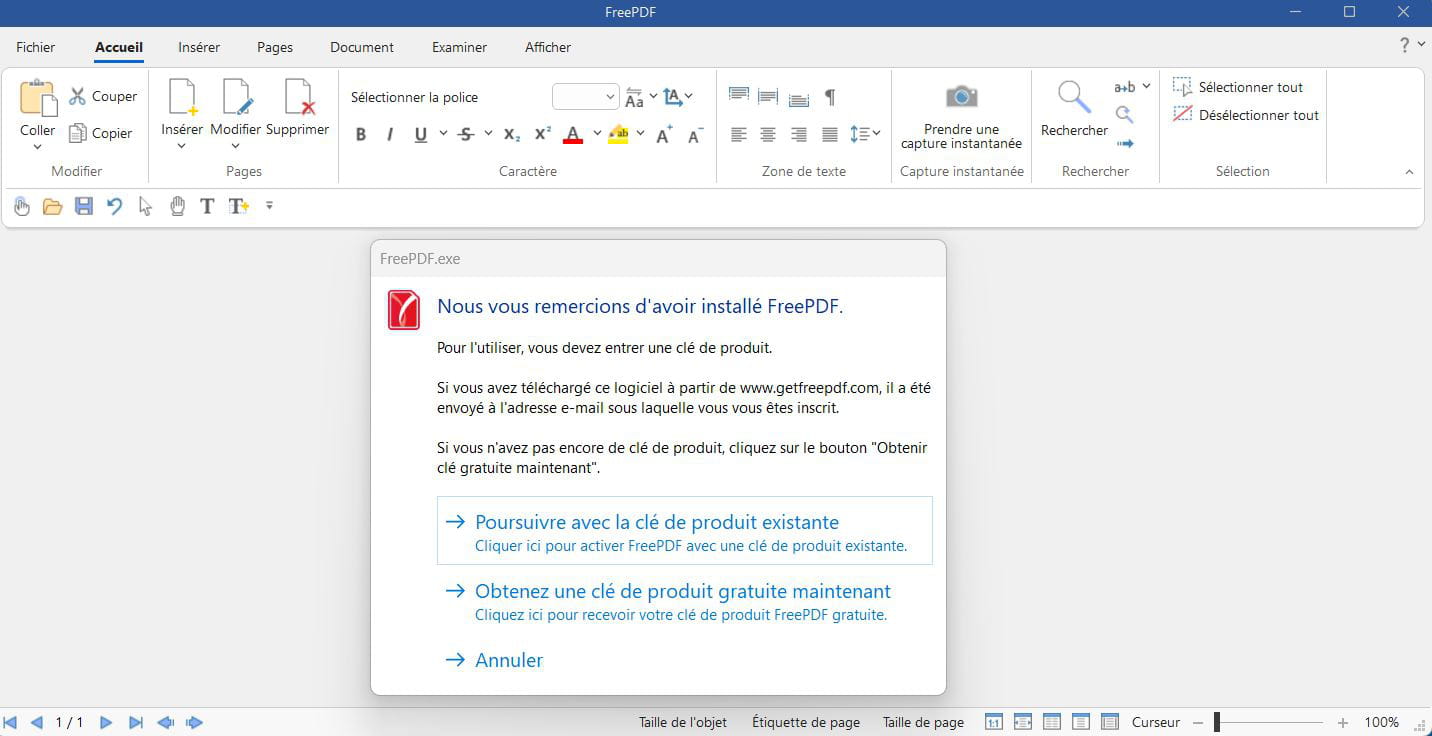
Task: Click the find-next blue arrow icon
Action: coord(1125,143)
